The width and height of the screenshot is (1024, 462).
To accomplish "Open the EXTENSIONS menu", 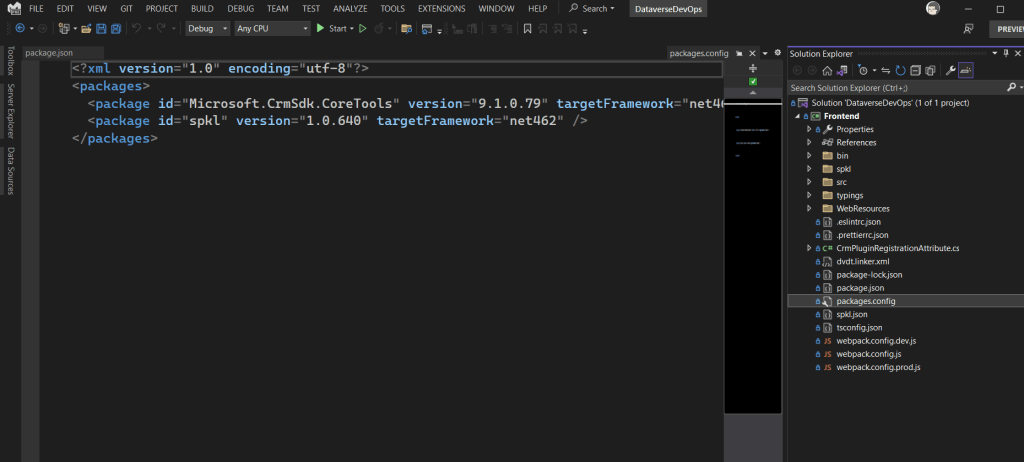I will (x=441, y=8).
